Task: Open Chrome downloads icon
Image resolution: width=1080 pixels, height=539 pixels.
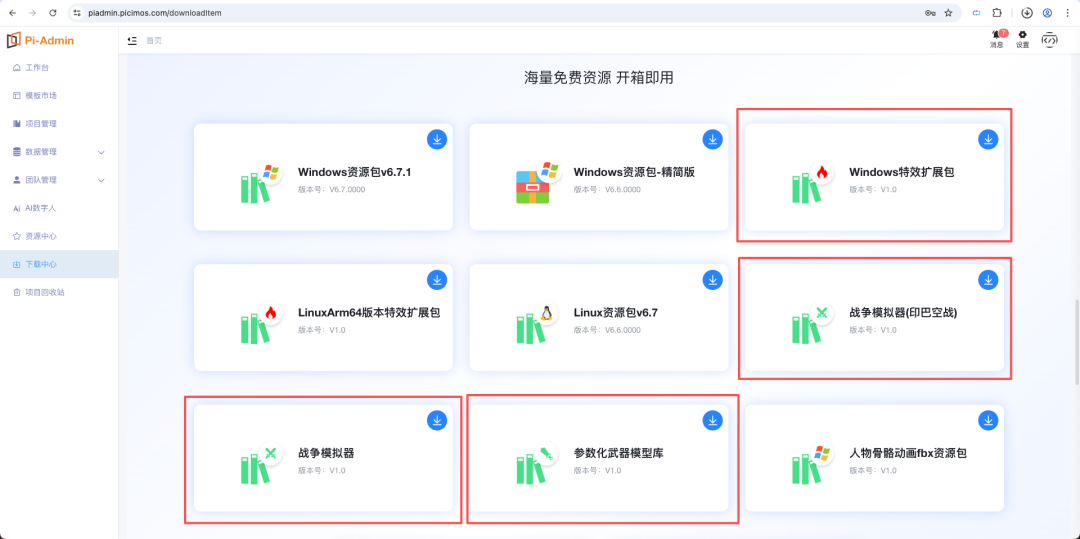Action: (x=1027, y=13)
